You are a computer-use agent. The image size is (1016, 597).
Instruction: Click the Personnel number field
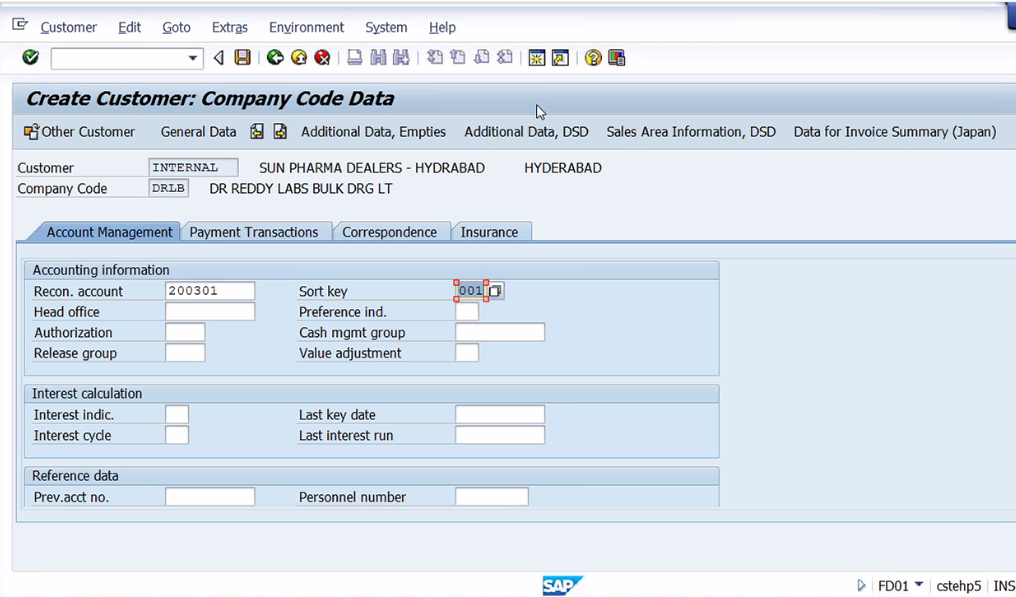coord(492,497)
